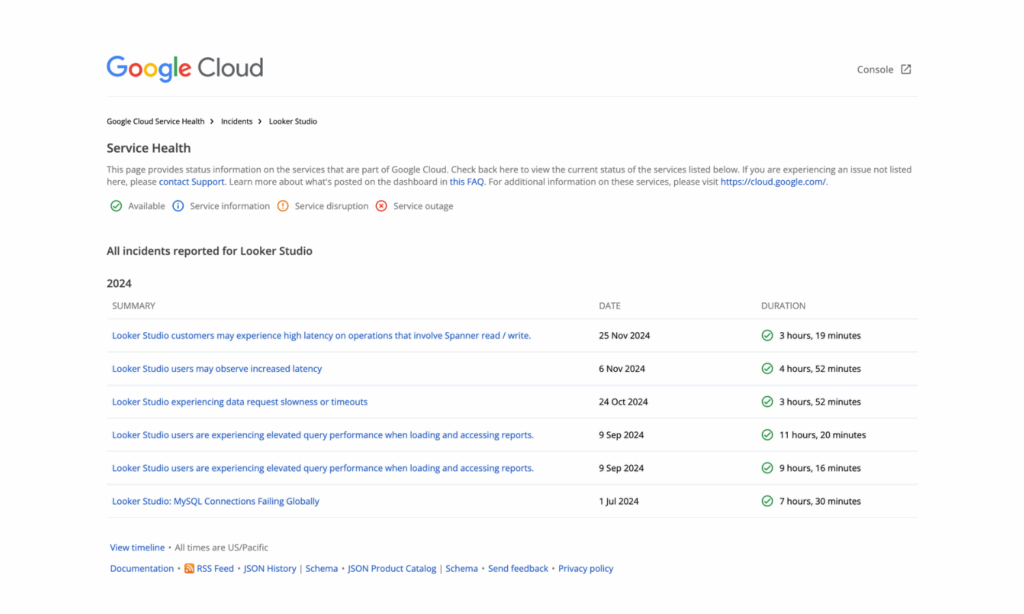Click the DATE column header
Viewport: 1024px width, 614px height.
609,306
